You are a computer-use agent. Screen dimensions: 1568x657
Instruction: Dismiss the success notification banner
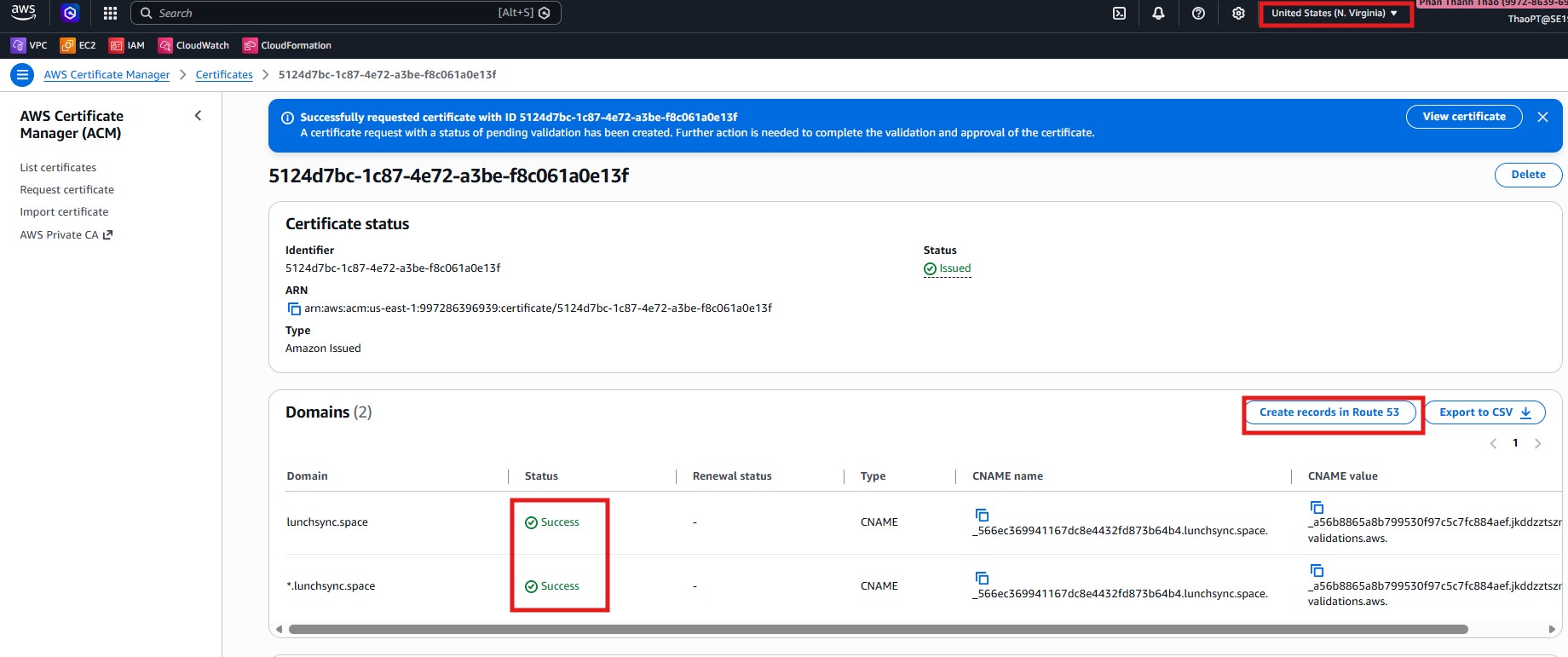[x=1542, y=118]
